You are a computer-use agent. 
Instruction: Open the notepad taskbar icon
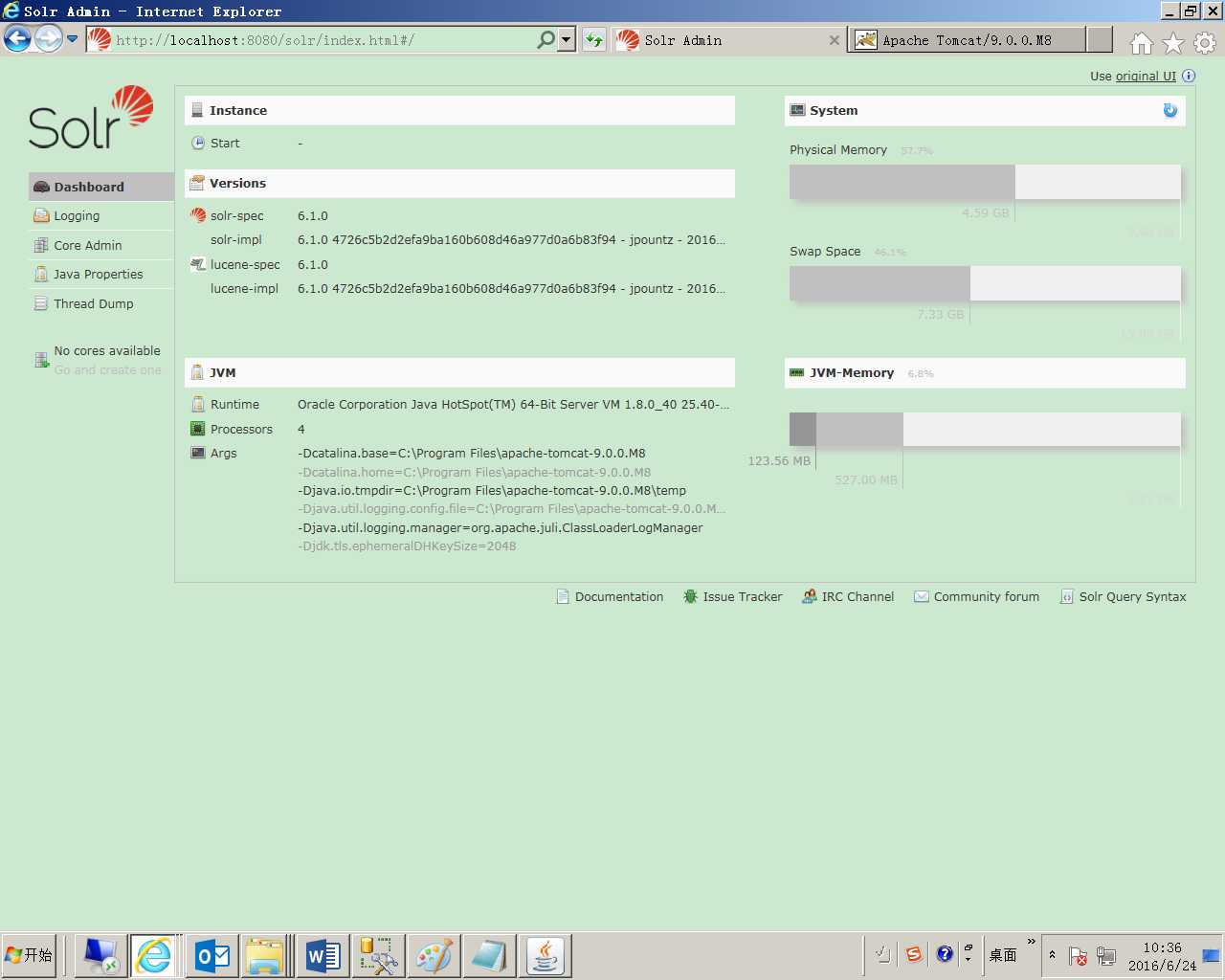(x=489, y=955)
